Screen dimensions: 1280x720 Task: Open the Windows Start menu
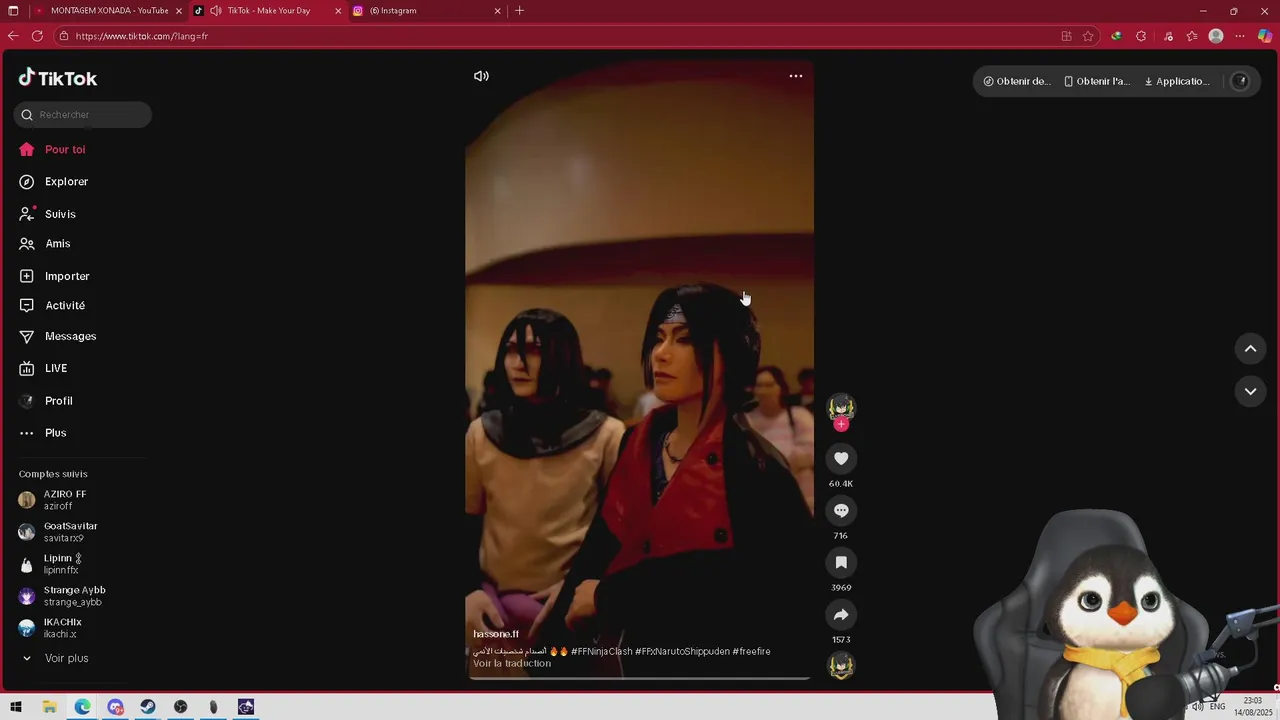point(16,707)
